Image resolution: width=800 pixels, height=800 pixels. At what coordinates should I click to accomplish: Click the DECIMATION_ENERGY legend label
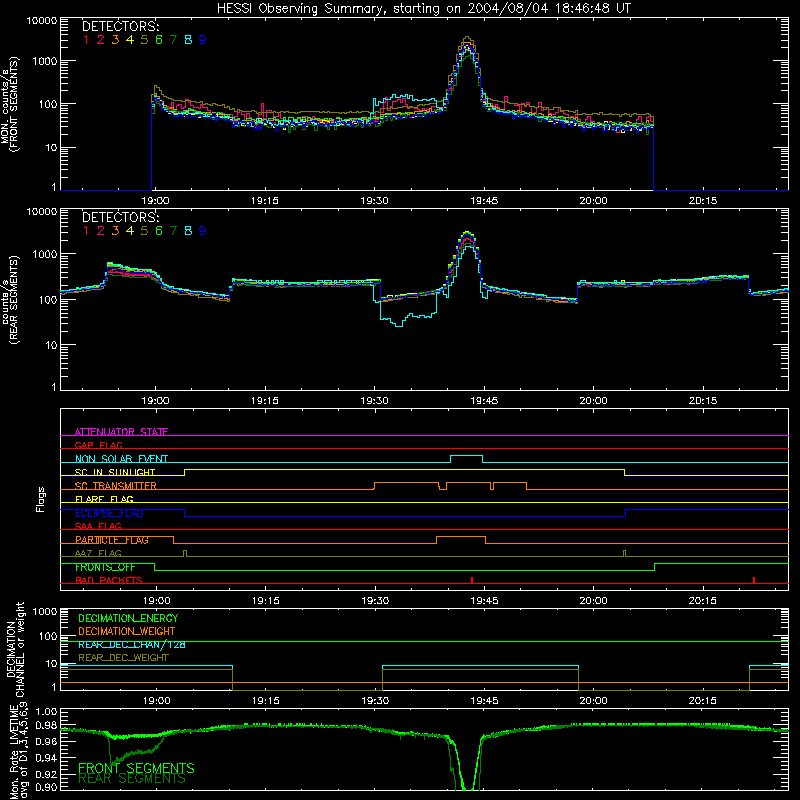(x=128, y=618)
